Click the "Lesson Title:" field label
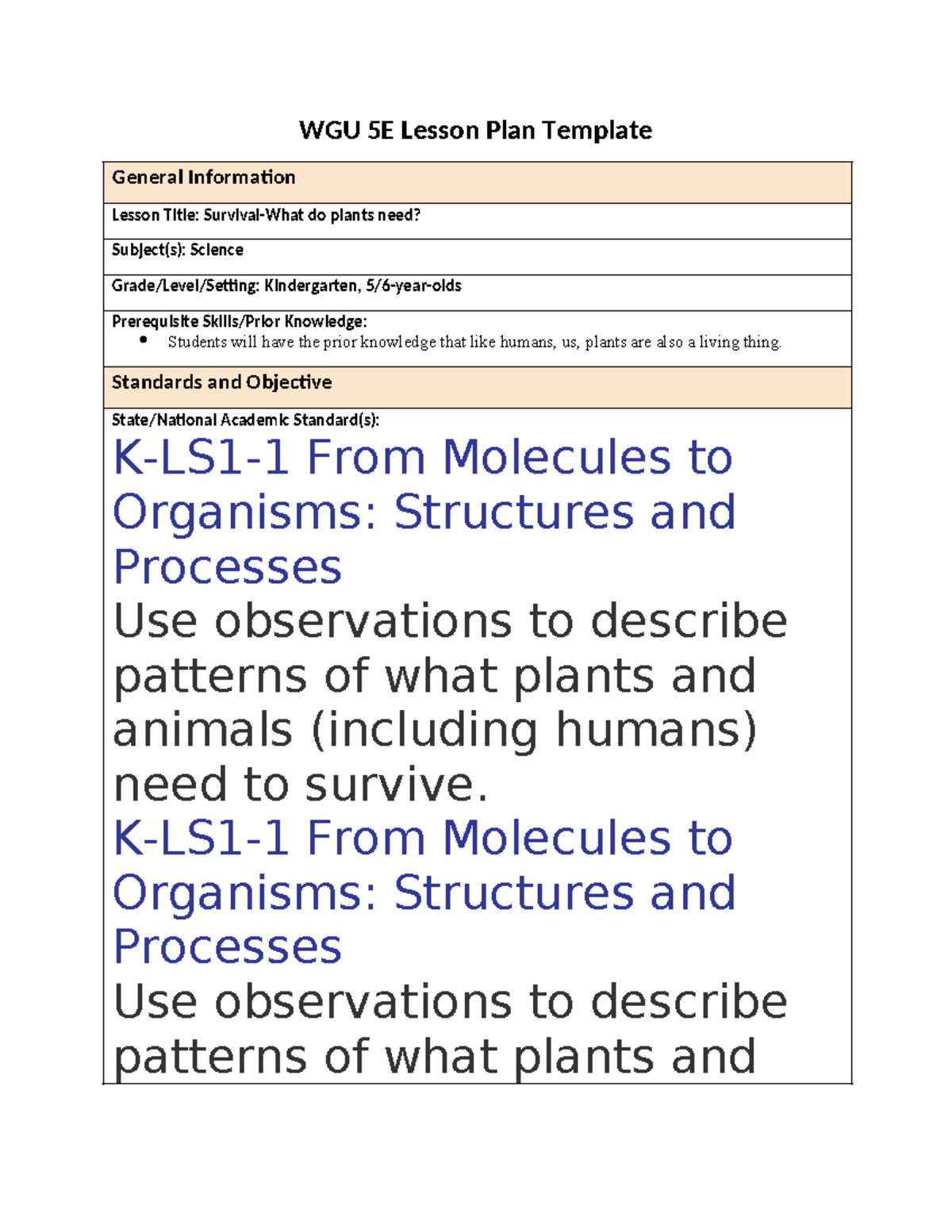The width and height of the screenshot is (952, 1232). point(155,215)
